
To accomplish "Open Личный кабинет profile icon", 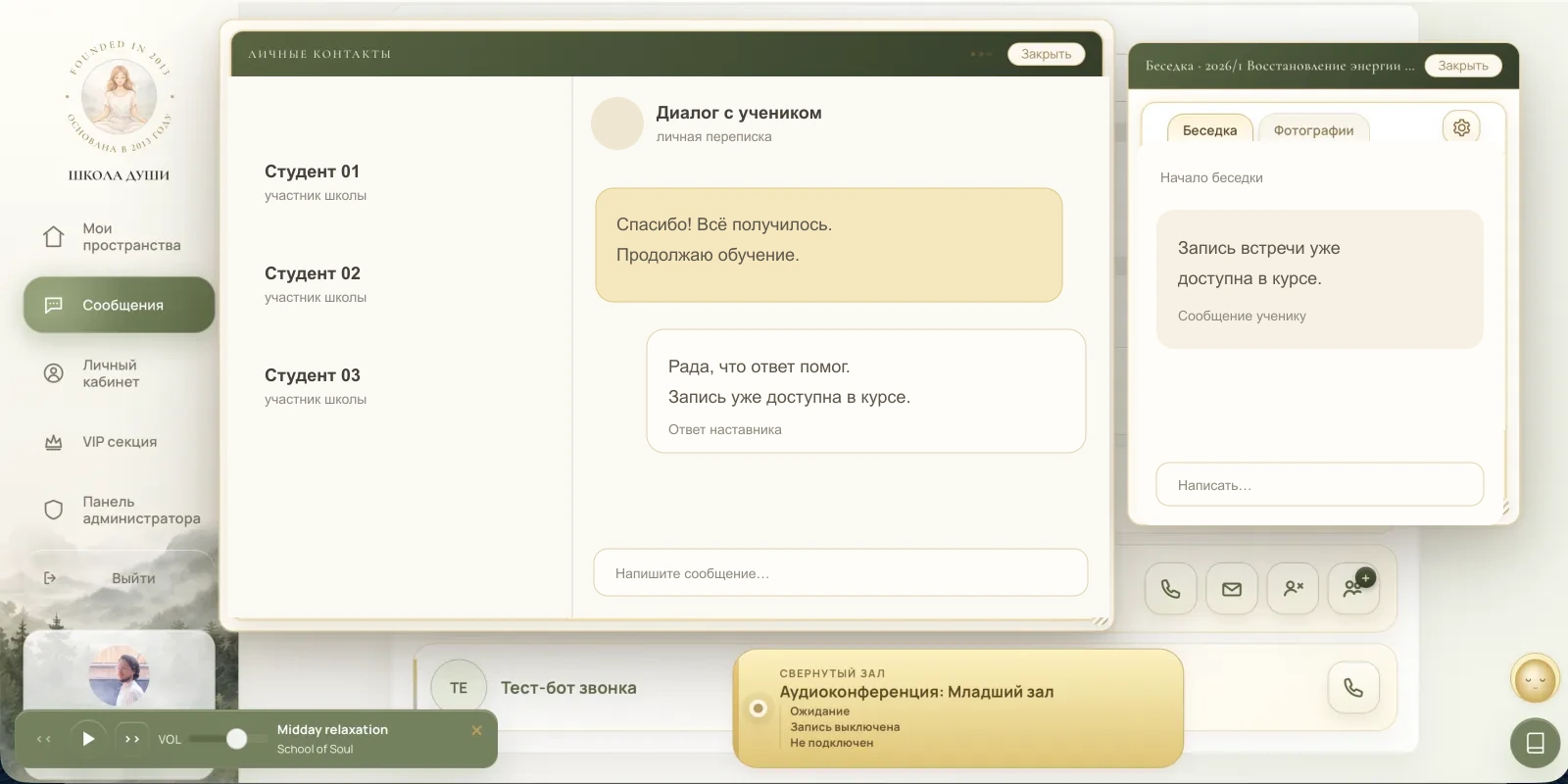I will [54, 373].
